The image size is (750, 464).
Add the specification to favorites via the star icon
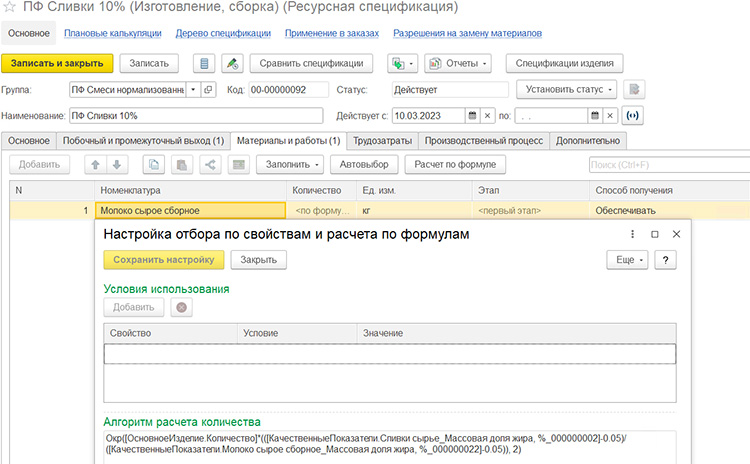click(10, 7)
